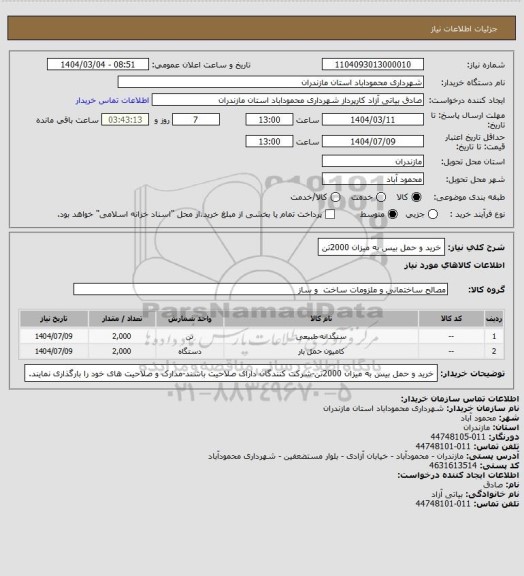524x576 pixels.
Task: Click the گروه کالا field مصالح ساختمانی
Action: coord(260,289)
